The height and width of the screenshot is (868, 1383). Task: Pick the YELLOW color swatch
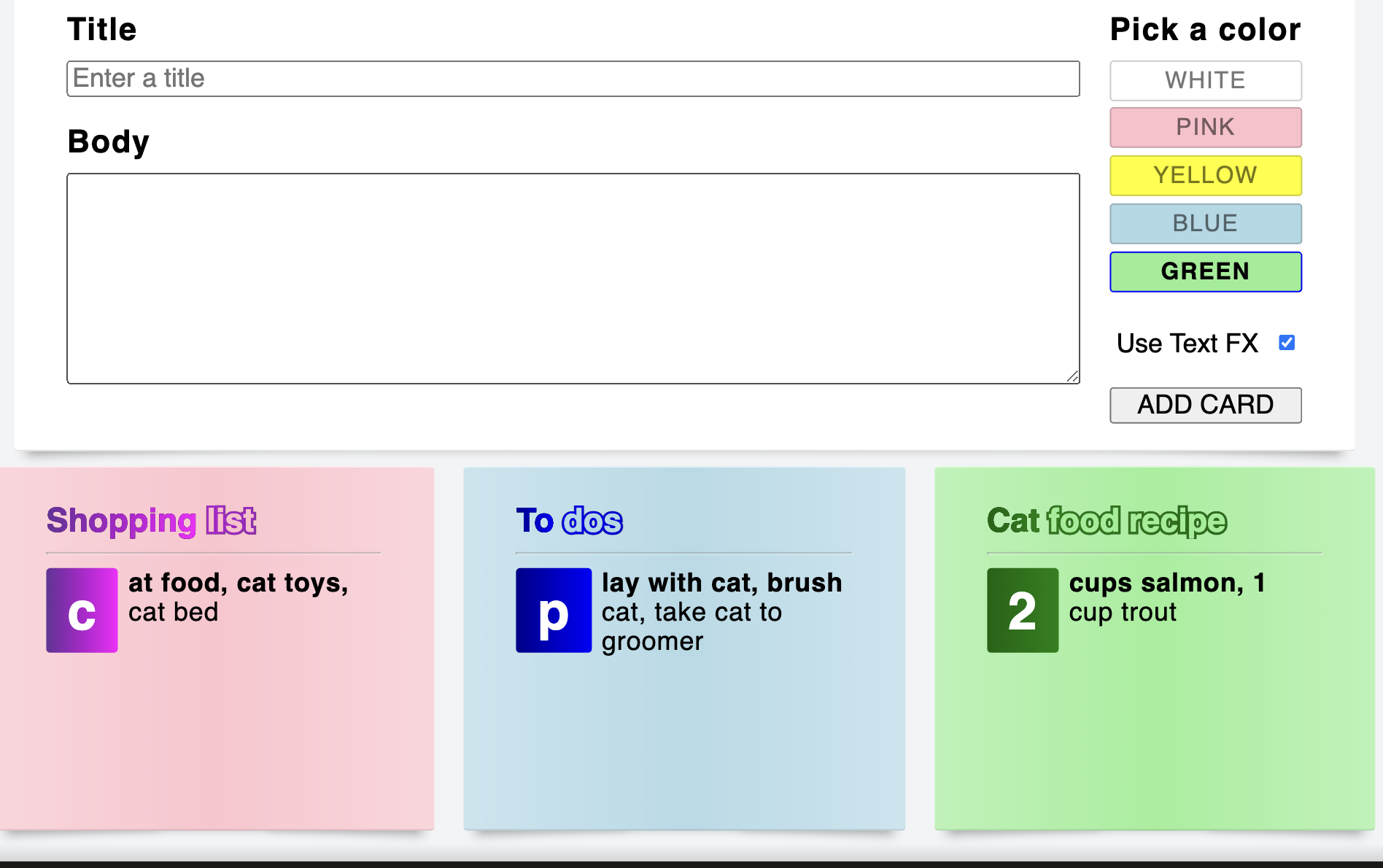coord(1206,176)
